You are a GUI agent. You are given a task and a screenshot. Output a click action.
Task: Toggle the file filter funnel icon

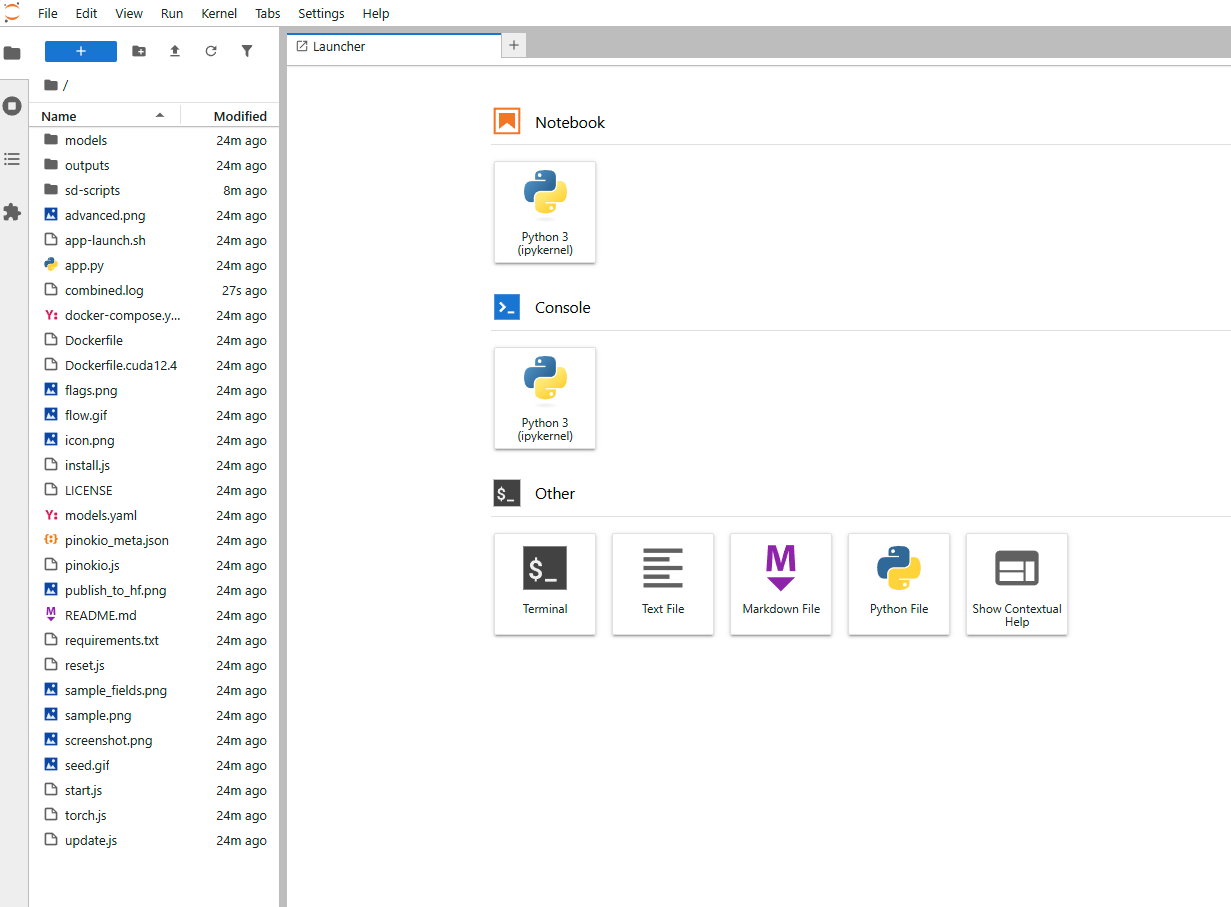pyautogui.click(x=247, y=51)
